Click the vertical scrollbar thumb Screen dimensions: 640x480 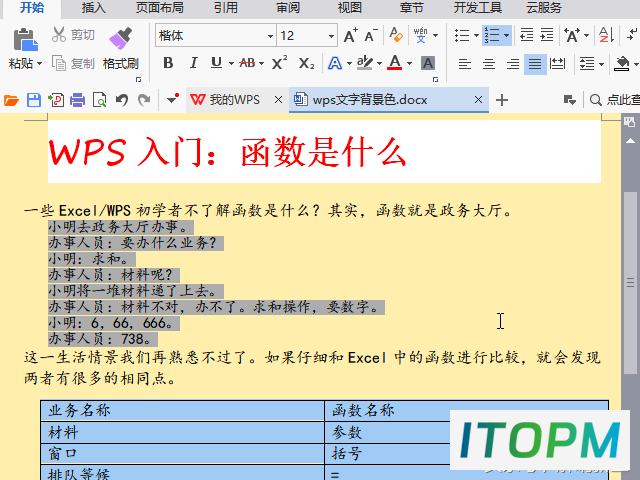pyautogui.click(x=631, y=282)
